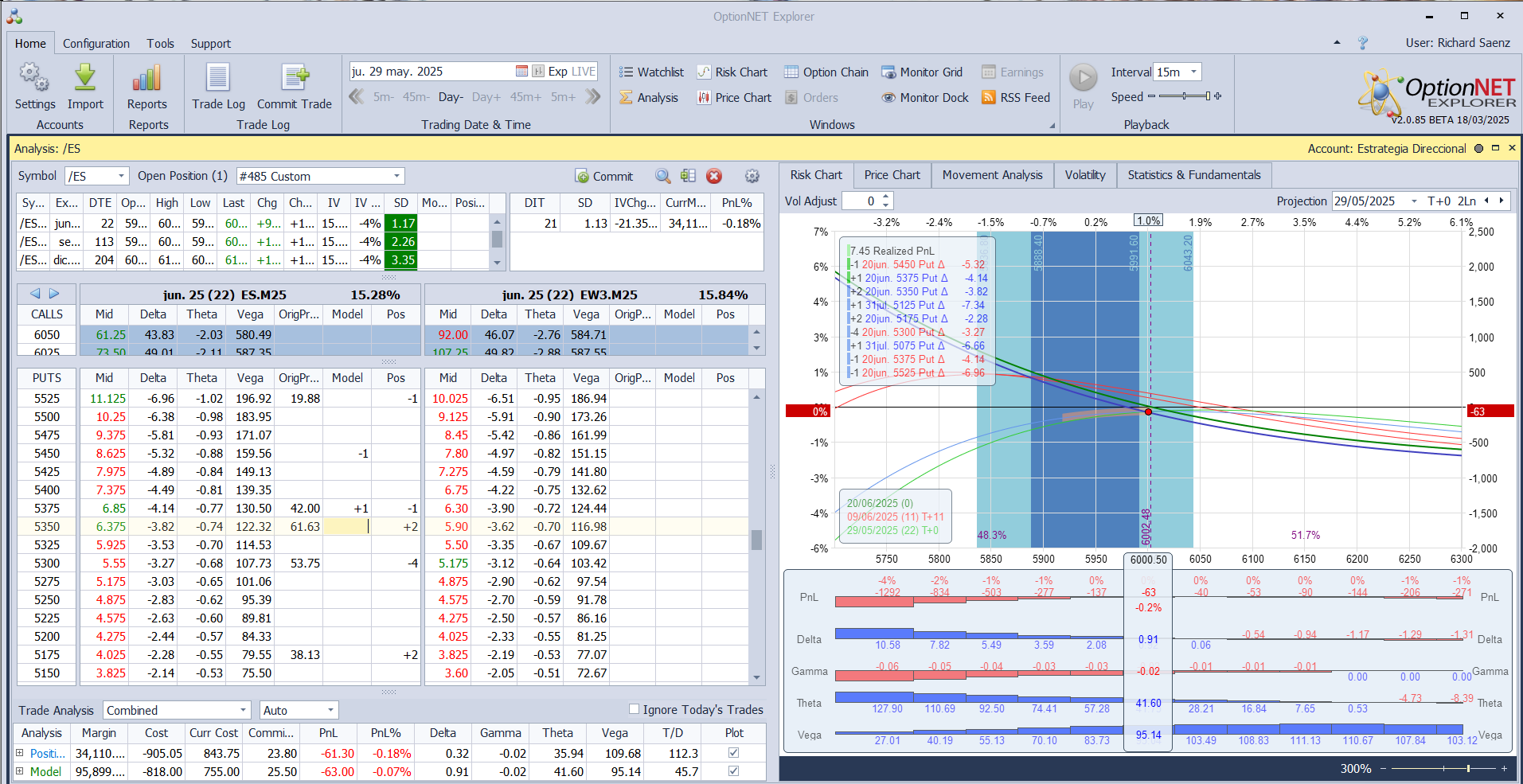Image resolution: width=1523 pixels, height=784 pixels.
Task: Click the red delete position icon
Action: [714, 176]
